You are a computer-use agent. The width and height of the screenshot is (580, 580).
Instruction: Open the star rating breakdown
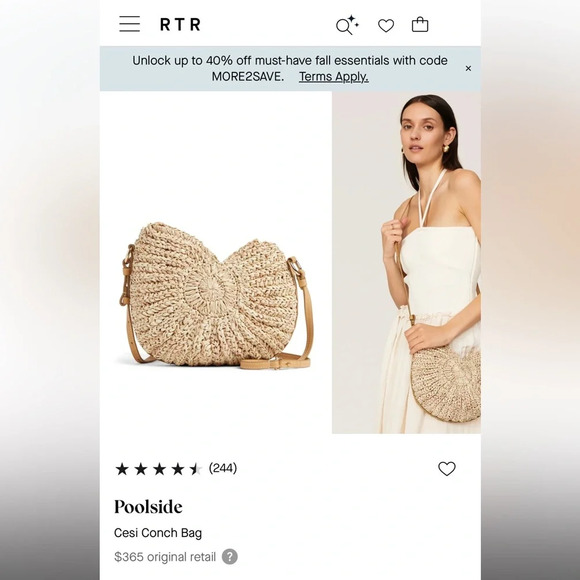[159, 469]
